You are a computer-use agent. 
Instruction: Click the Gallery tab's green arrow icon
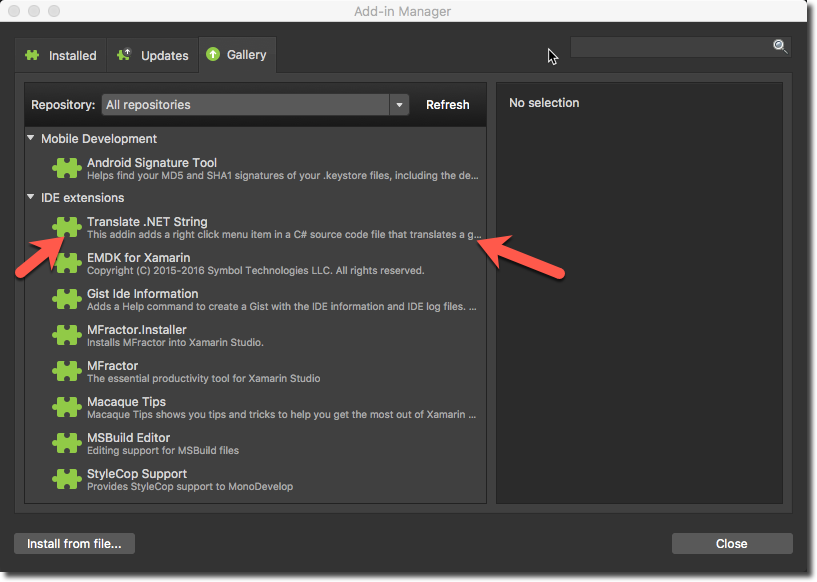[x=213, y=54]
